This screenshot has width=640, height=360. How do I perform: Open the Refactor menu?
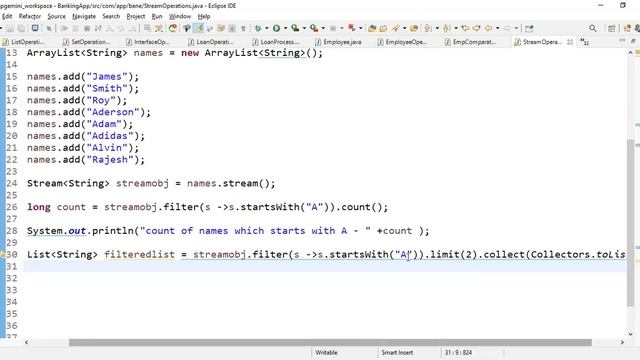tap(30, 16)
